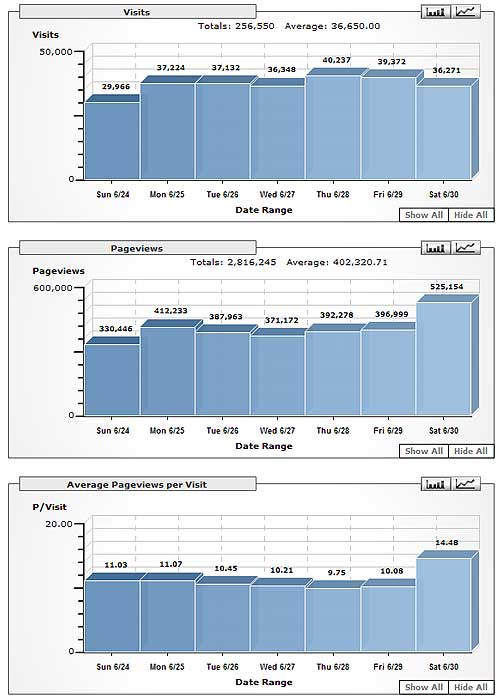500x698 pixels.
Task: Click the P/Visit axis title
Action: click(49, 507)
